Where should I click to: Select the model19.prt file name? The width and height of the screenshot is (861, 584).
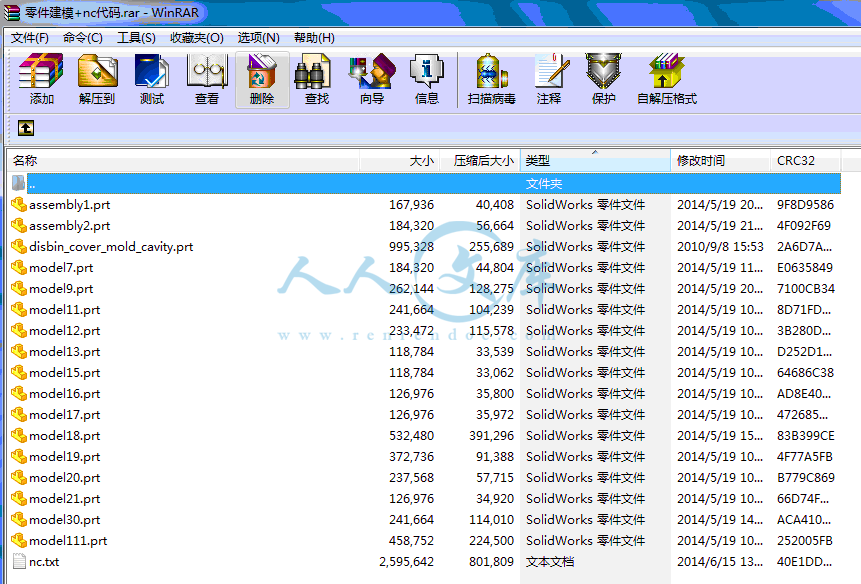click(x=65, y=457)
